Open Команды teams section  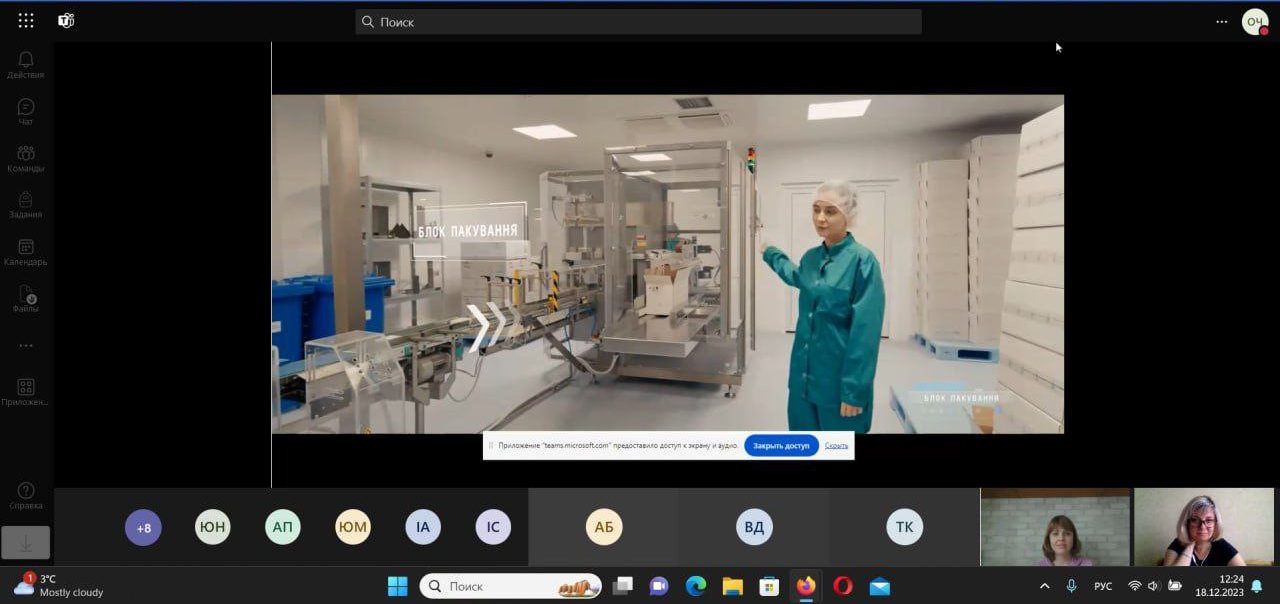(26, 158)
